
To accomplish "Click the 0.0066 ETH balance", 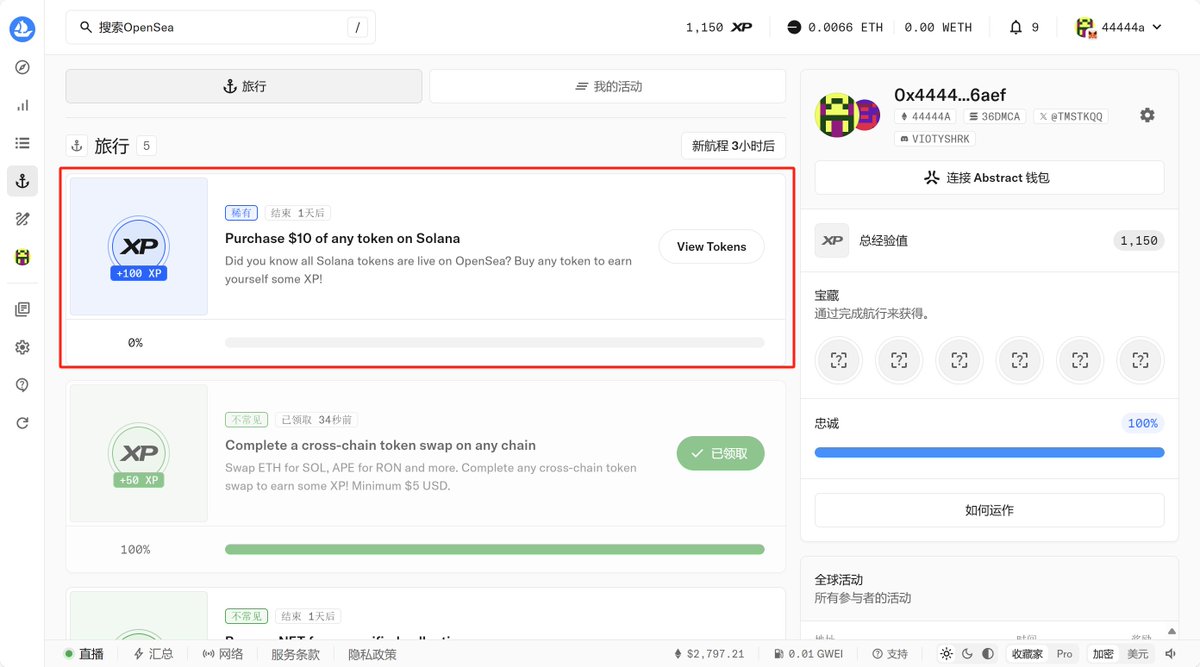I will coord(835,28).
